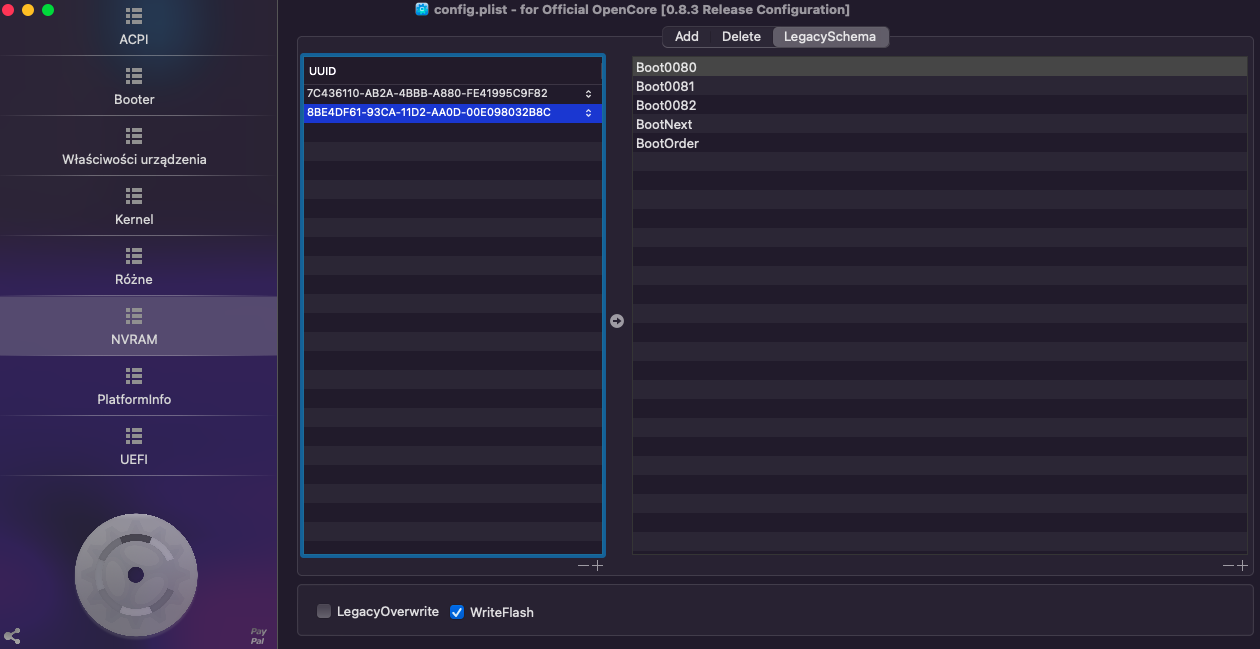Click the UUID column header

click(x=453, y=71)
